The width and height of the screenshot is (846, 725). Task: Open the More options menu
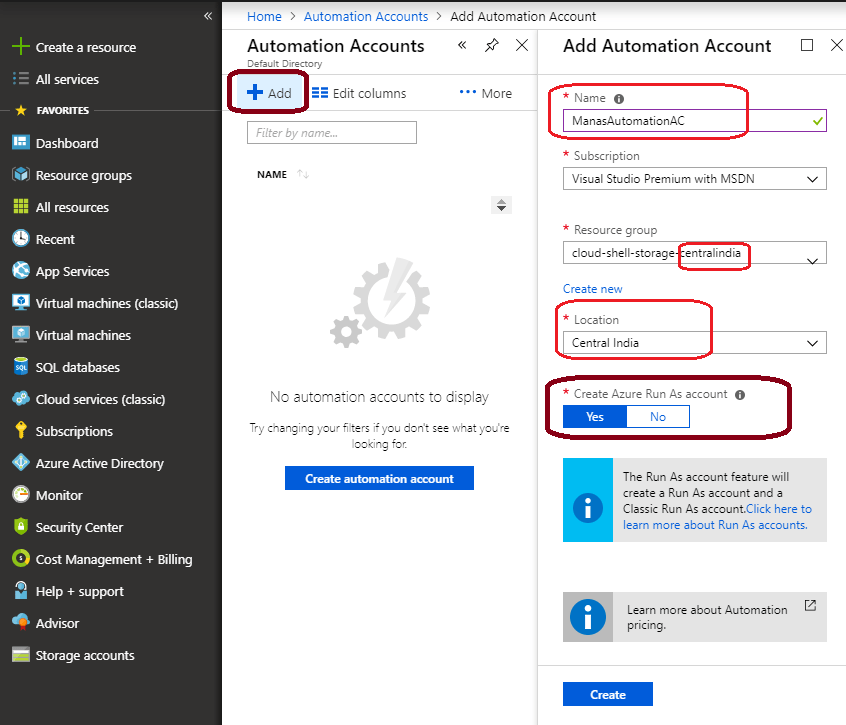[x=486, y=92]
